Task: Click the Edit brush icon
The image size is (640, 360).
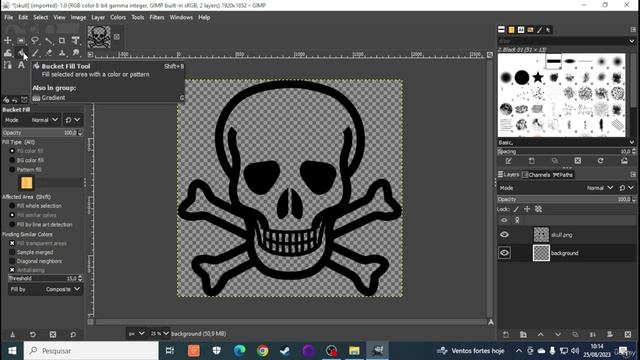Action: [x=509, y=161]
